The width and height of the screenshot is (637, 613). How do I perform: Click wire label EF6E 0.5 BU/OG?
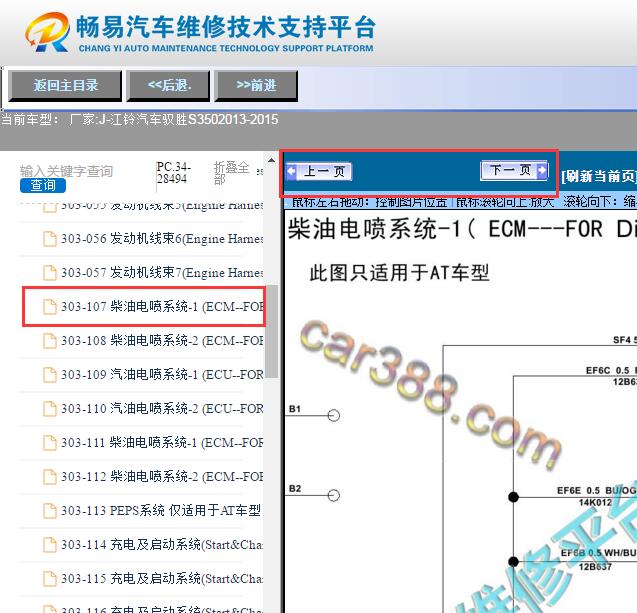(x=596, y=491)
